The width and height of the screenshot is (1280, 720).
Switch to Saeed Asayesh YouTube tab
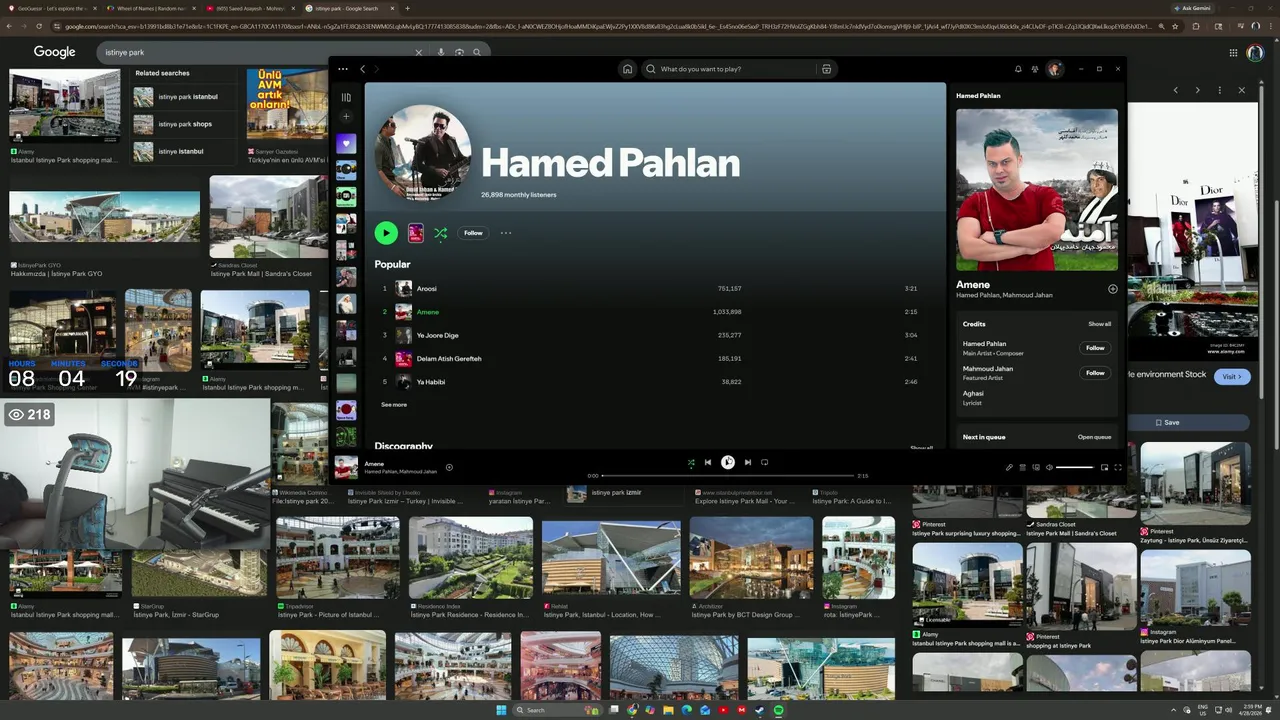coord(252,8)
